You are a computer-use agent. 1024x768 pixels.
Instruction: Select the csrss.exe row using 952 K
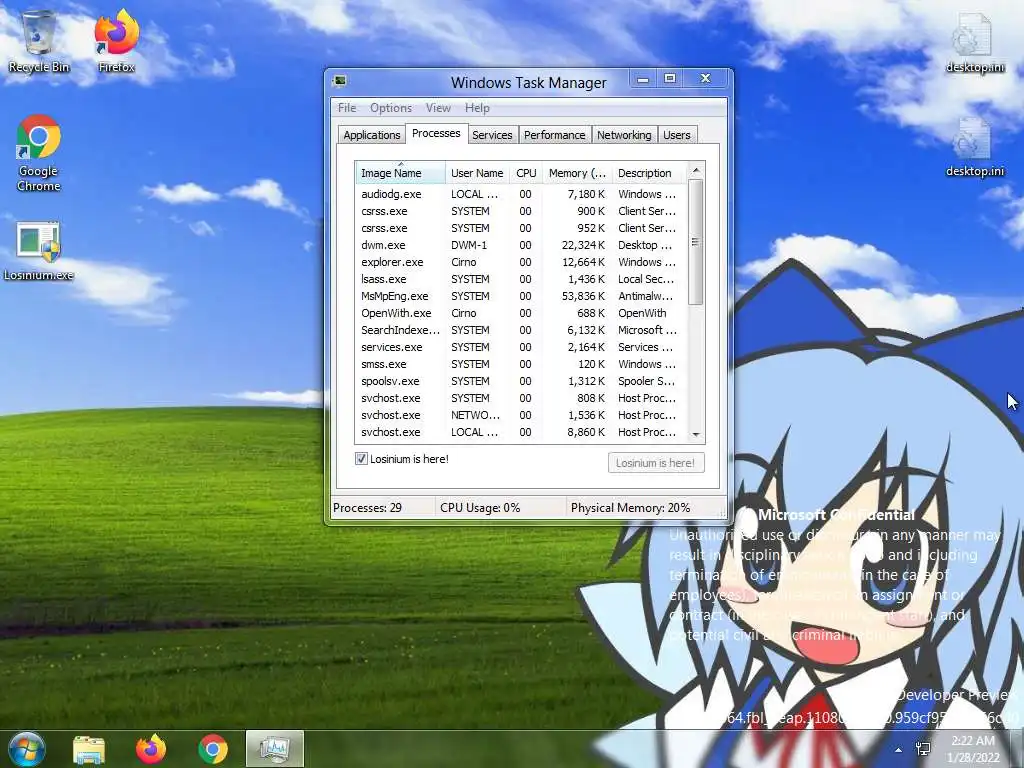pos(521,228)
